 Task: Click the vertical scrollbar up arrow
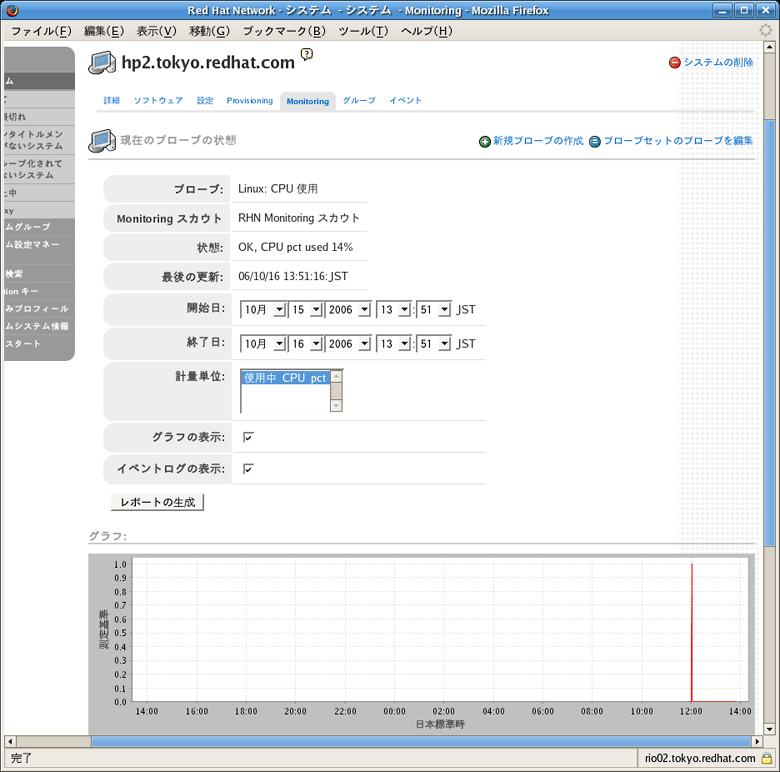pyautogui.click(x=769, y=47)
